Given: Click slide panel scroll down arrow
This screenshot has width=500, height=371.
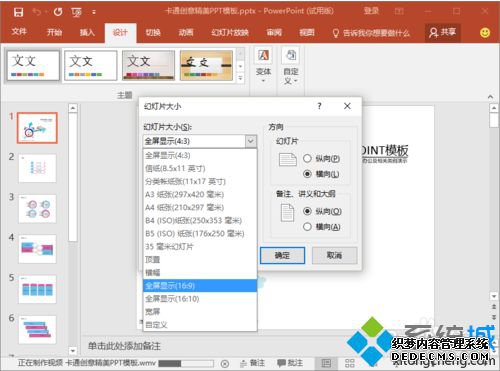Looking at the screenshot, I should point(73,351).
